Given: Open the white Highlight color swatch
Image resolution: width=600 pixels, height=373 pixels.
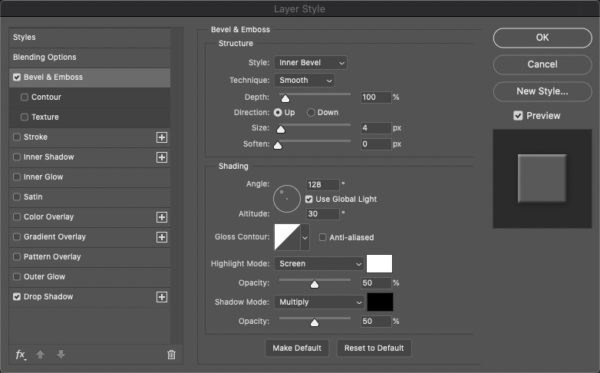Looking at the screenshot, I should [x=379, y=264].
